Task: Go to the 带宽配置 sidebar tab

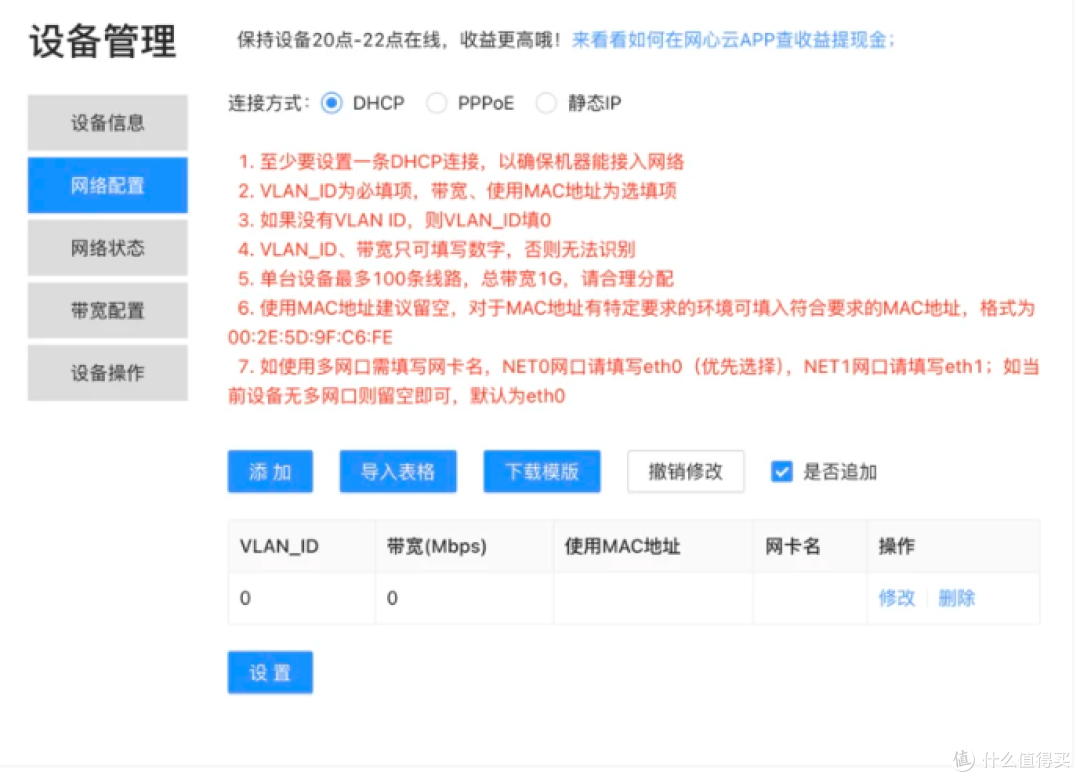Action: click(107, 311)
